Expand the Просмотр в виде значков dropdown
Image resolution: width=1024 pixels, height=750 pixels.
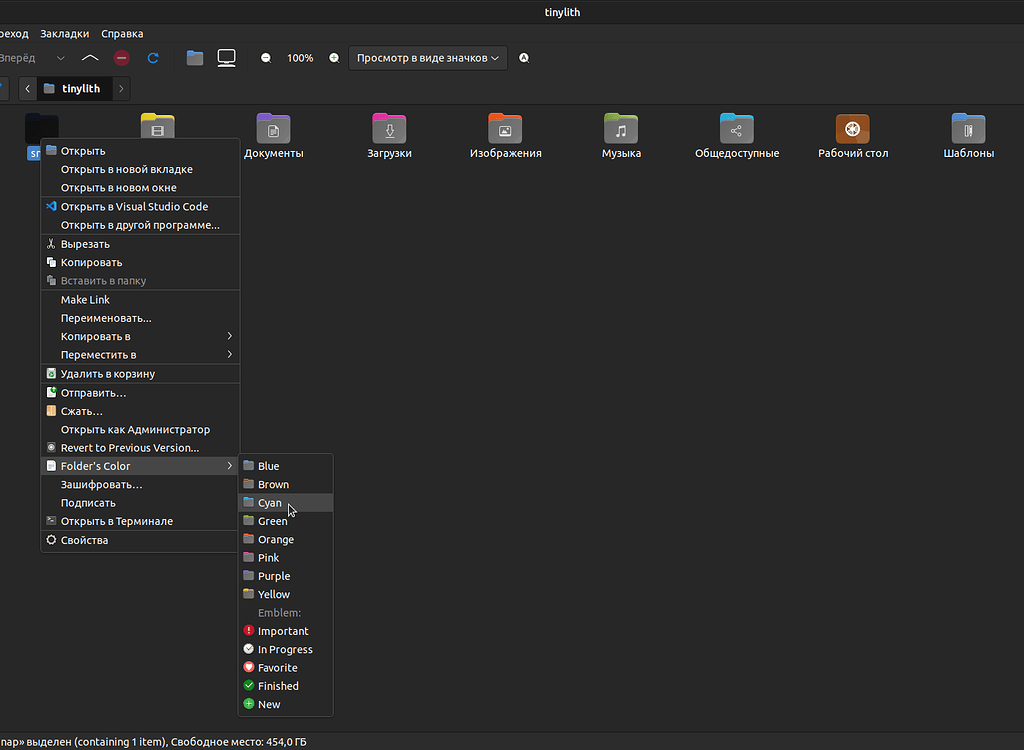pos(428,58)
